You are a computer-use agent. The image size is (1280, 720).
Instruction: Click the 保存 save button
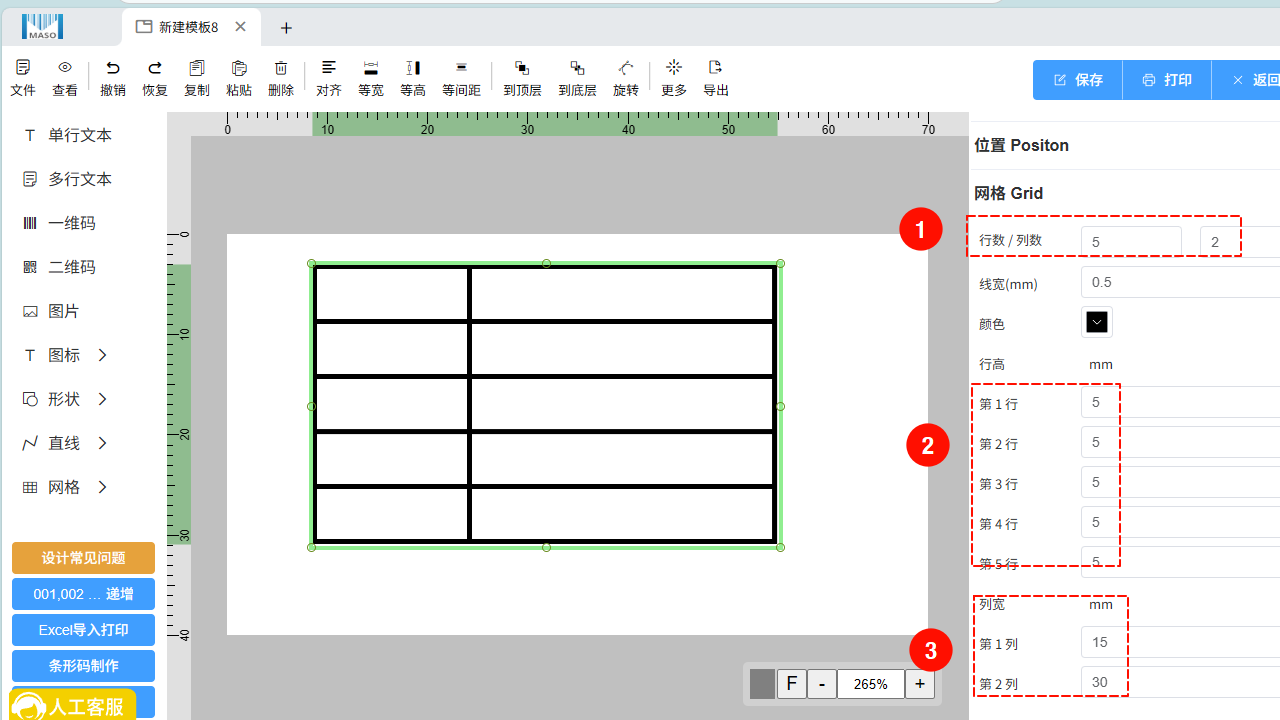1077,80
